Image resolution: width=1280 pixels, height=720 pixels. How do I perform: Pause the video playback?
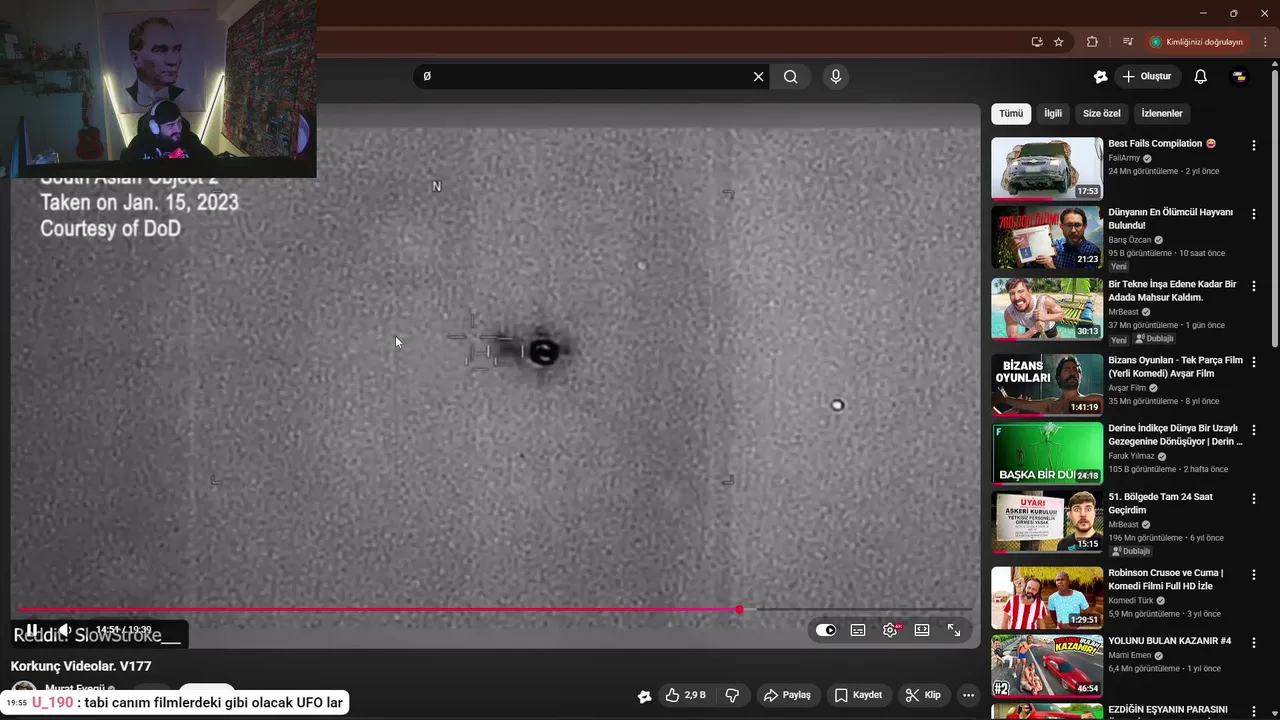(x=31, y=630)
